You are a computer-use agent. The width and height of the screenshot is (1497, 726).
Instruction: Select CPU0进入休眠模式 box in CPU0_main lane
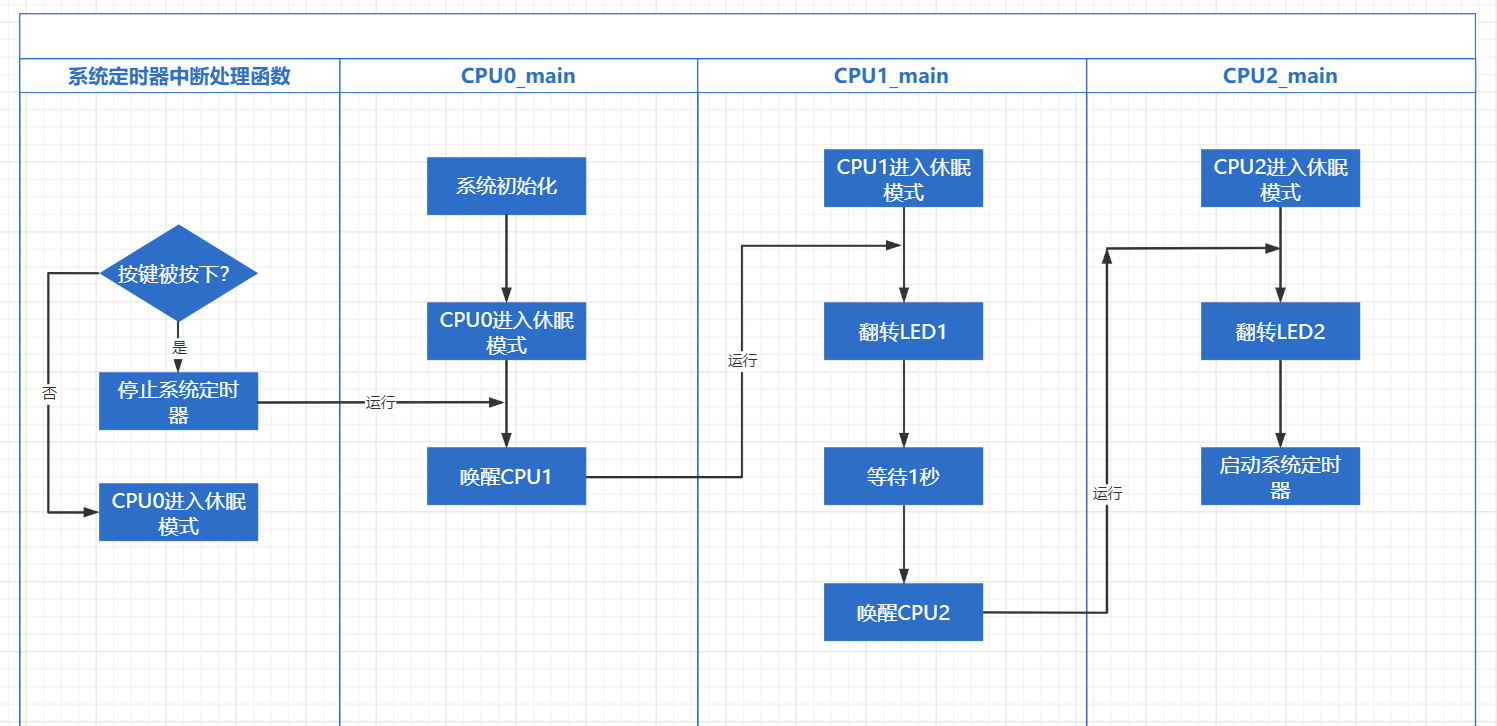506,331
